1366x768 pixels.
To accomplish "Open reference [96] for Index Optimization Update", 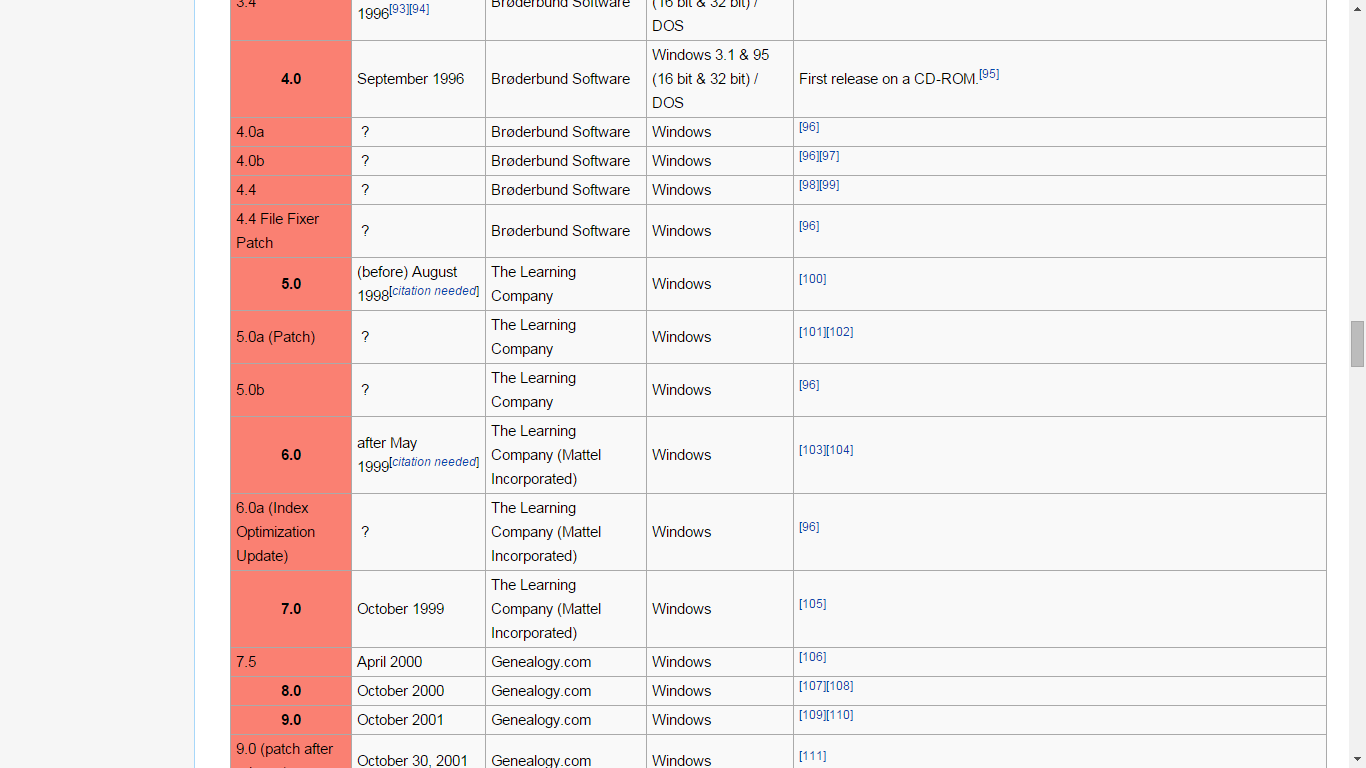I will click(x=809, y=526).
